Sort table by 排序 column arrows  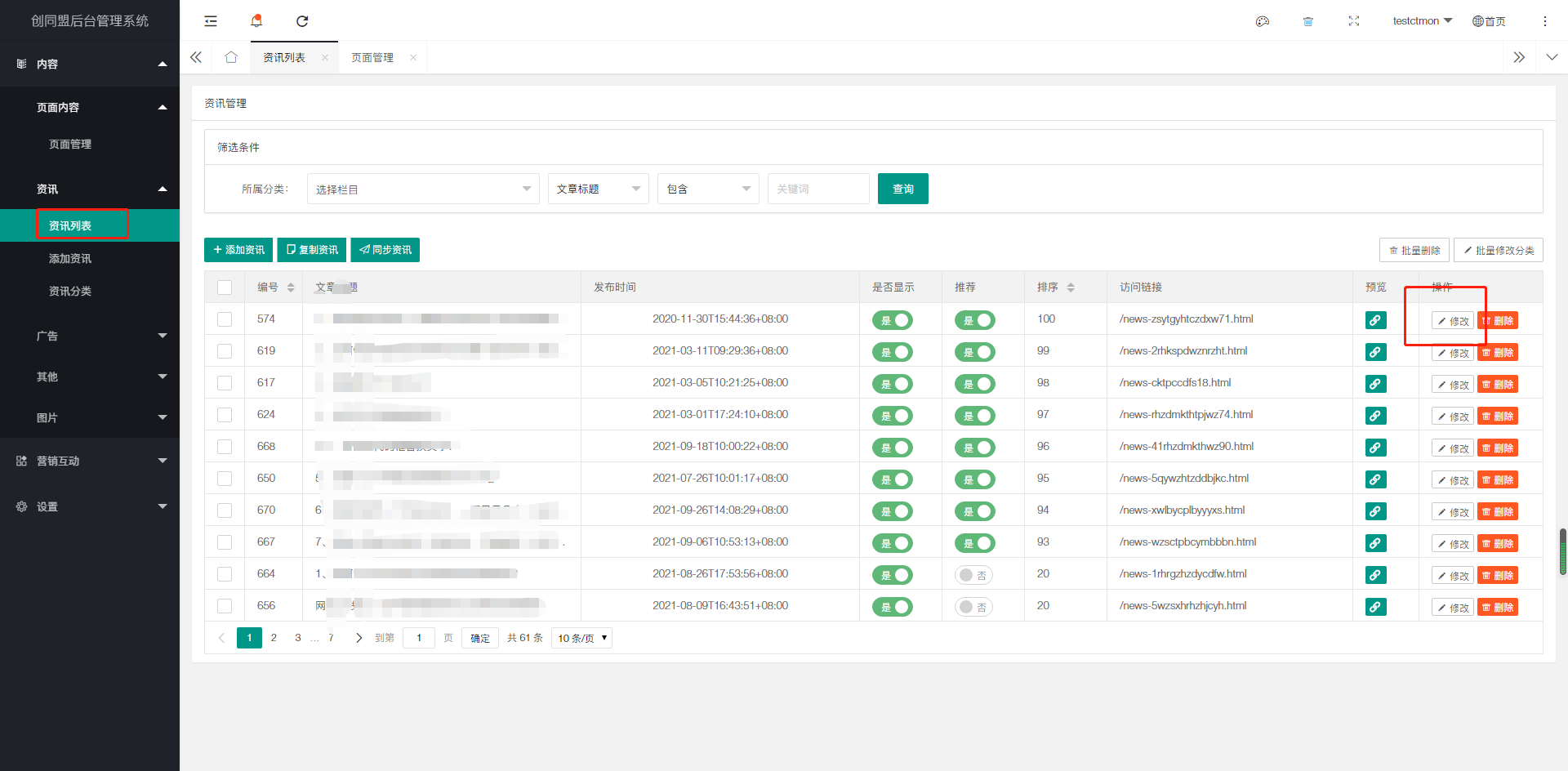(1071, 287)
